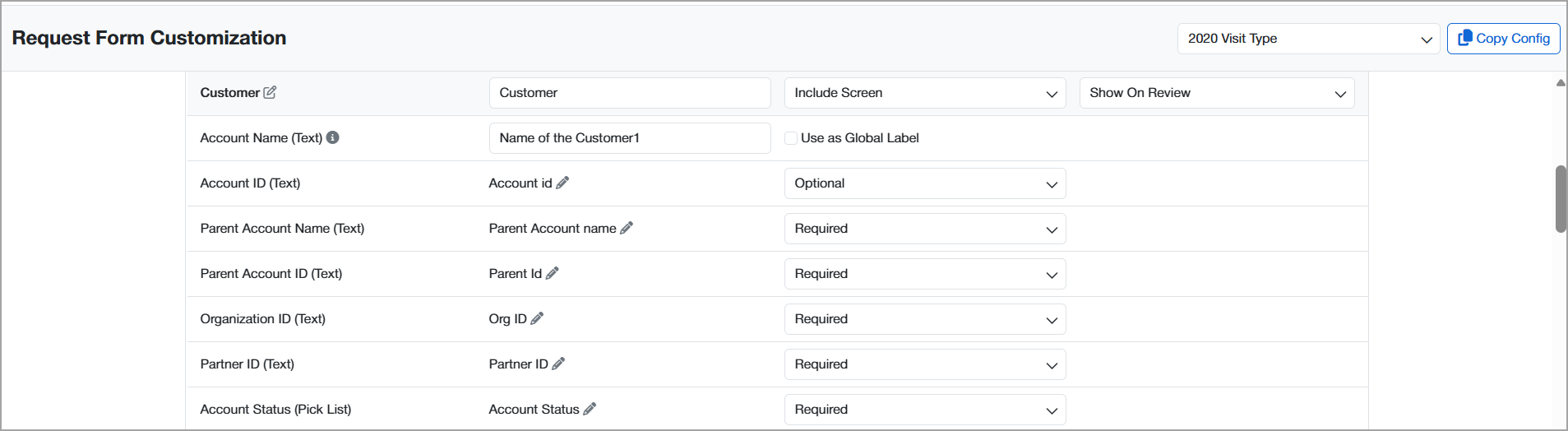Open the Show On Review dropdown
Image resolution: width=1568 pixels, height=431 pixels.
pyautogui.click(x=1216, y=93)
